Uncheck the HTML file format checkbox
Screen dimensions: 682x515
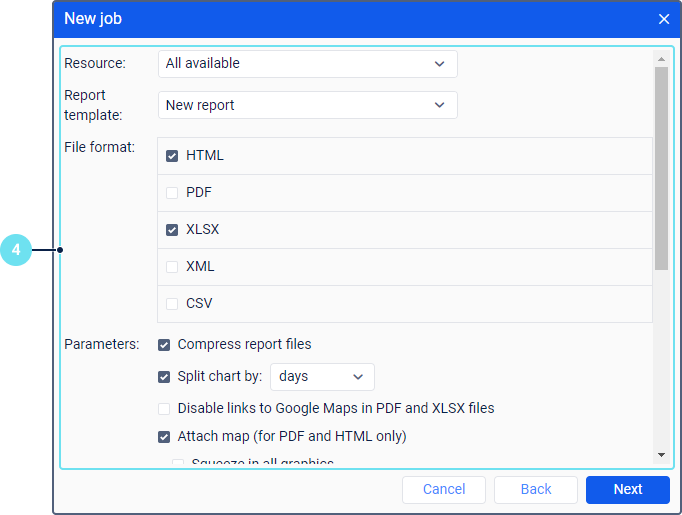pyautogui.click(x=172, y=156)
